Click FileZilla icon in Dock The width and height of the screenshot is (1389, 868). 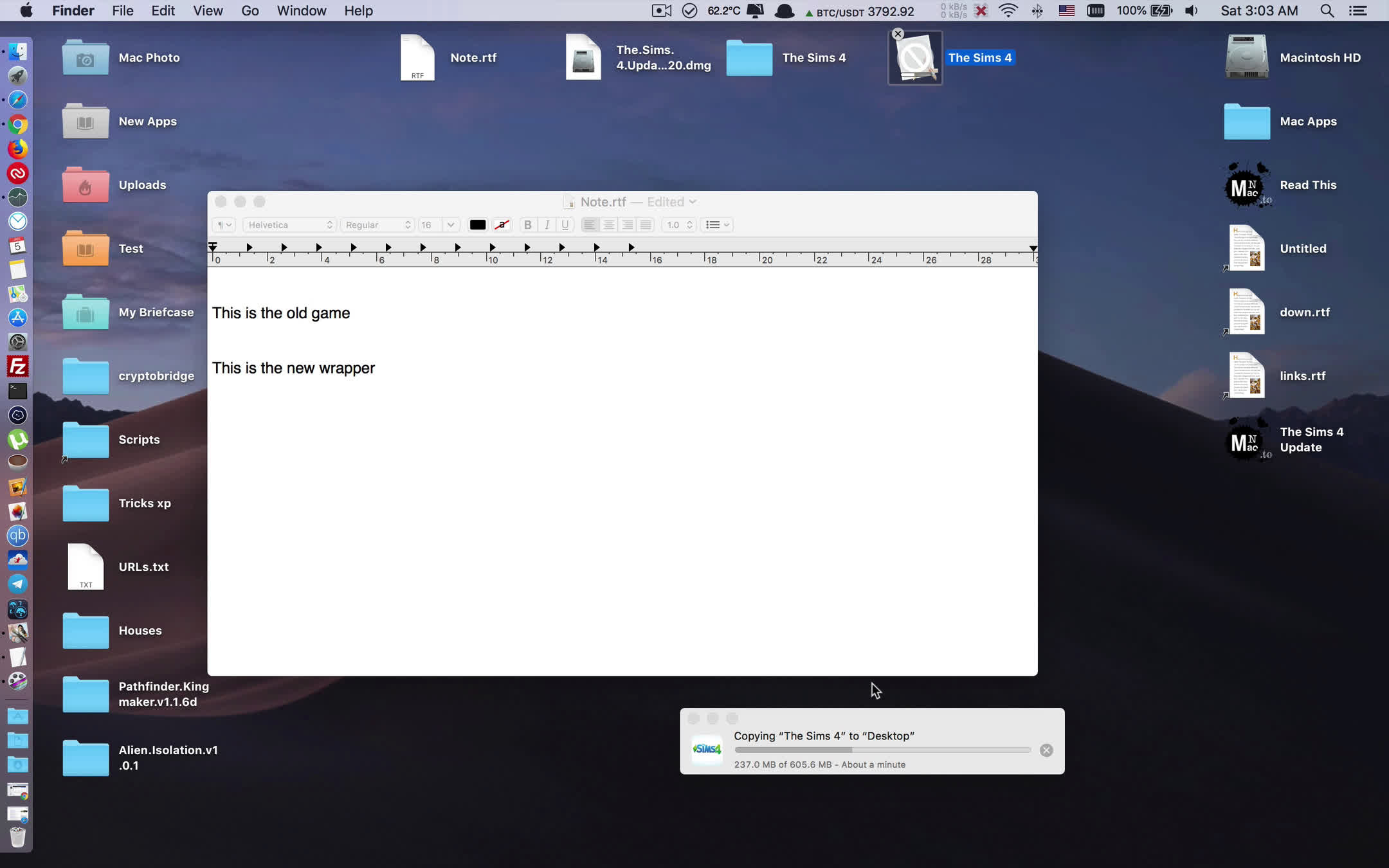17,366
